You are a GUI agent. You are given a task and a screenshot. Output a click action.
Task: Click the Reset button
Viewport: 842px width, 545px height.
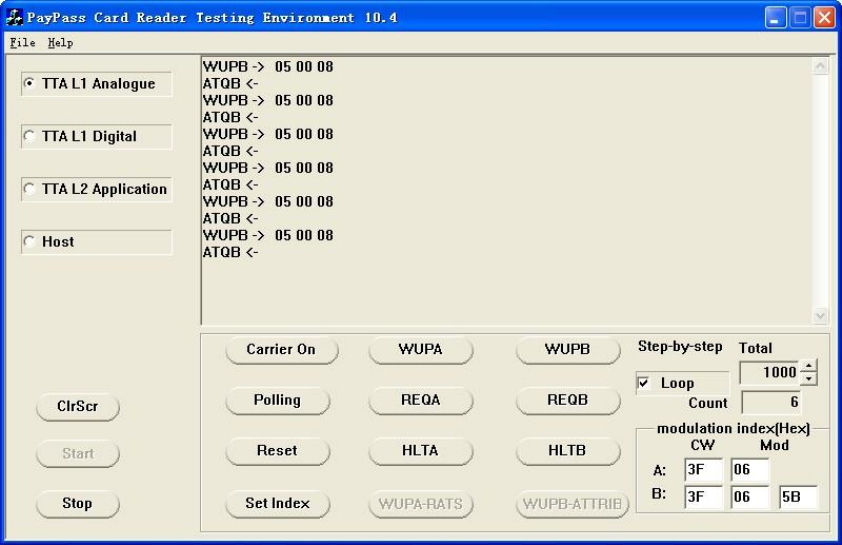tap(278, 450)
